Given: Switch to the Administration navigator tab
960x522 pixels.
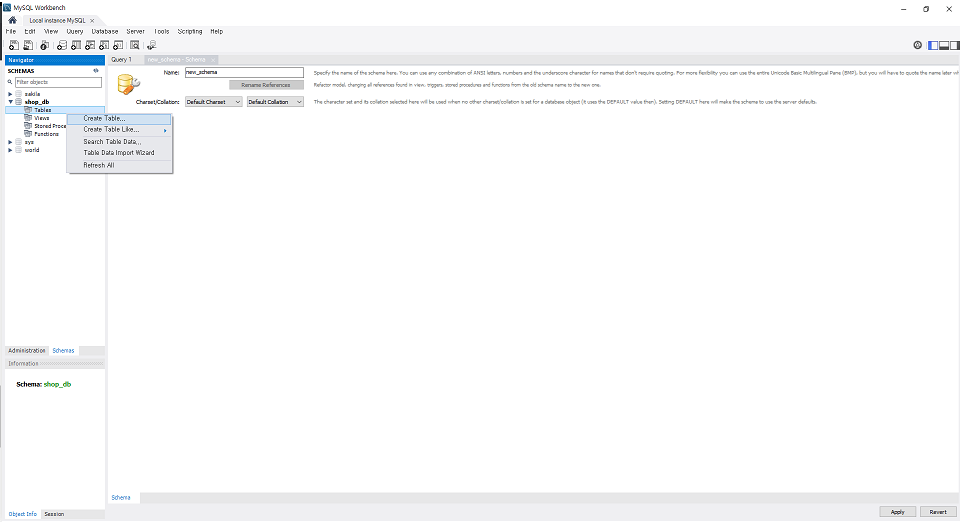Looking at the screenshot, I should [27, 351].
